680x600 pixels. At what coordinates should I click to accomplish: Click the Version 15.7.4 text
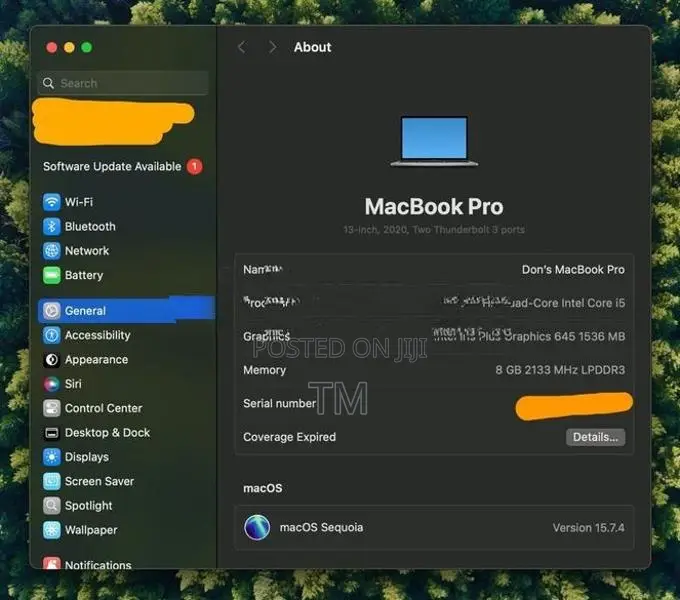[x=588, y=528]
